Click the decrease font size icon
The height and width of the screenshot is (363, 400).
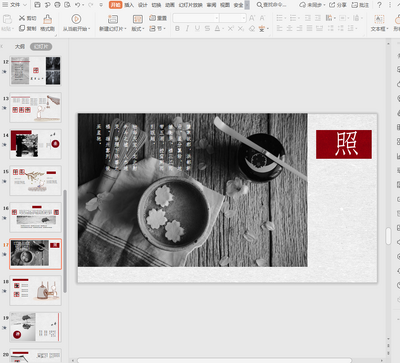coord(262,18)
